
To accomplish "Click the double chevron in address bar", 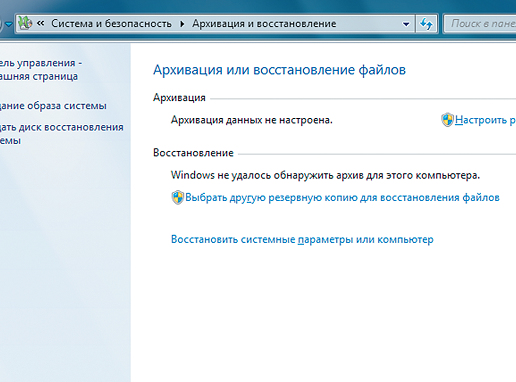I will point(41,23).
